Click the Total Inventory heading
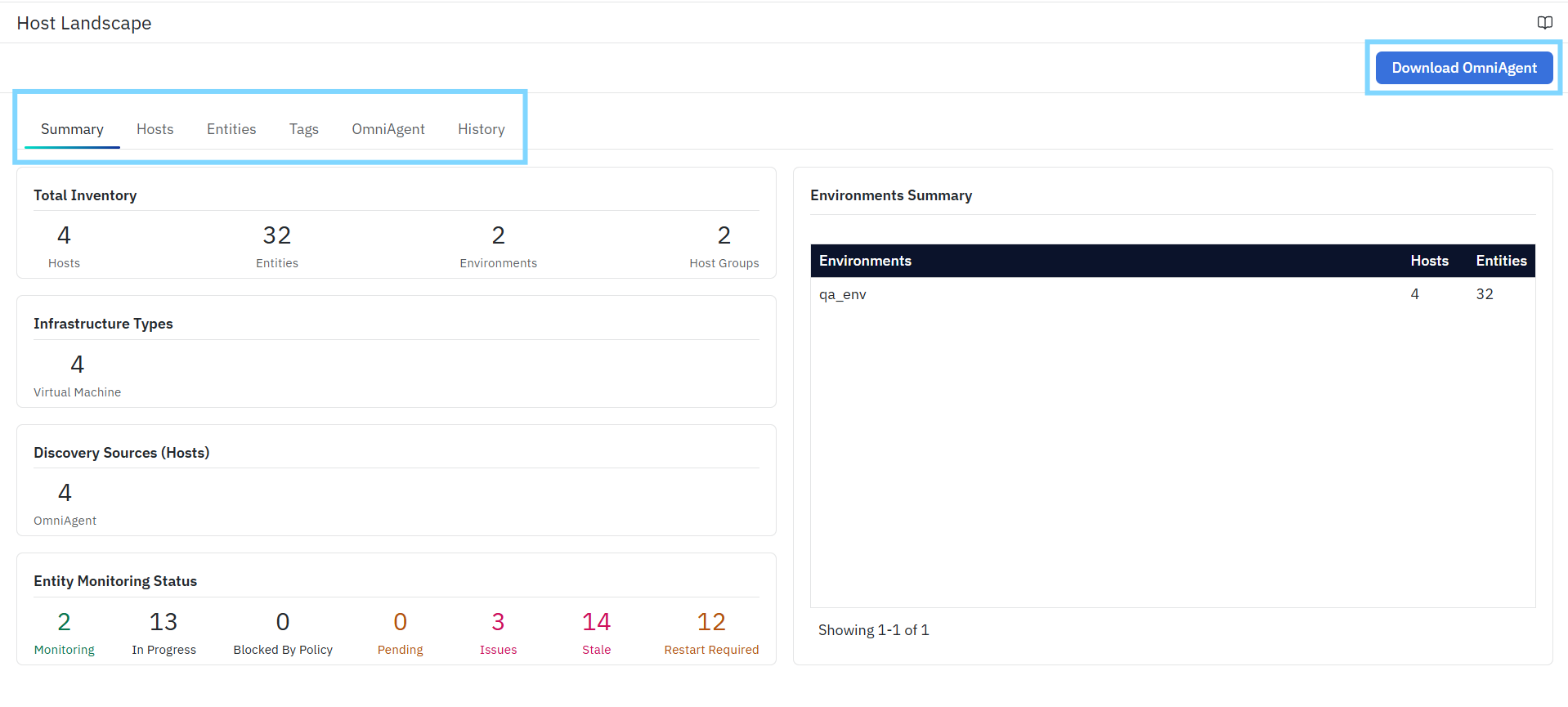 point(85,195)
